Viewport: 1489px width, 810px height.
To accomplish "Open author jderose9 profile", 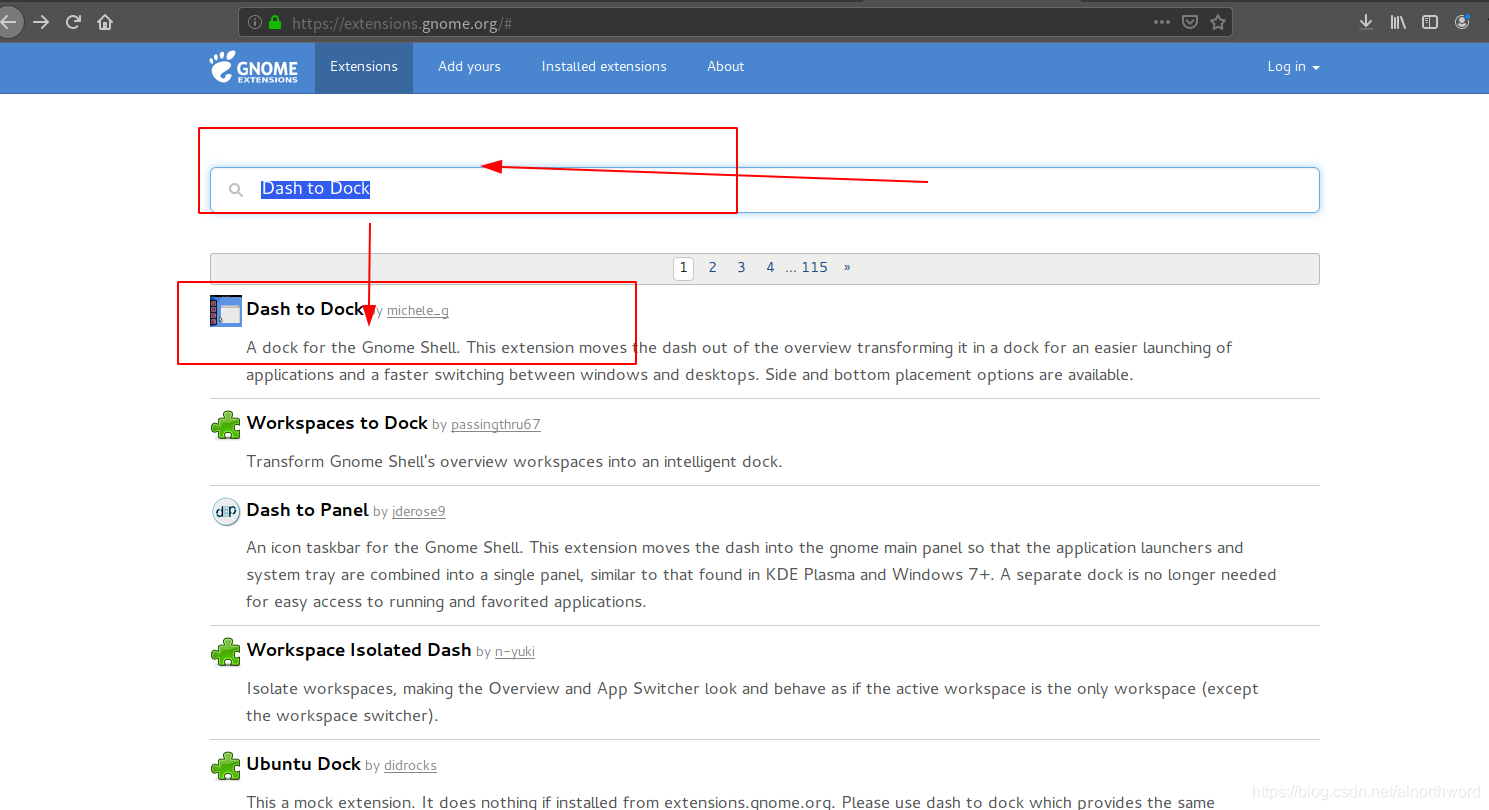I will point(419,512).
